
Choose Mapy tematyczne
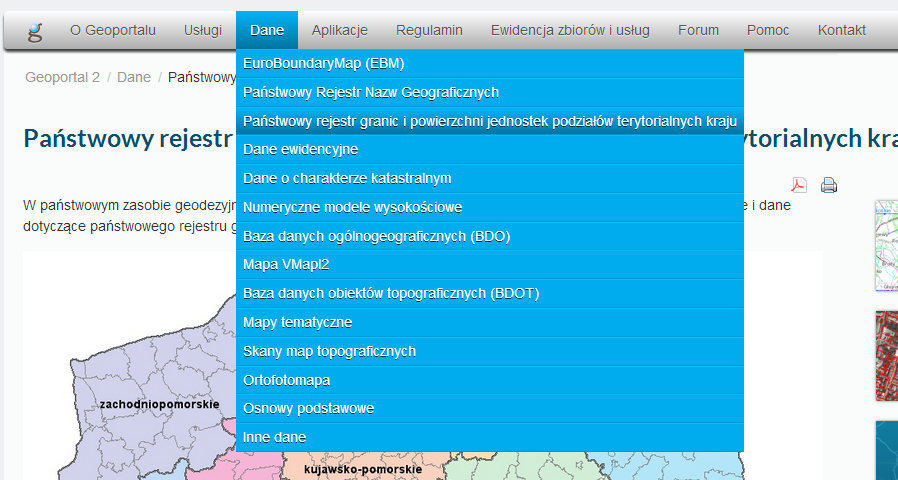click(490, 322)
